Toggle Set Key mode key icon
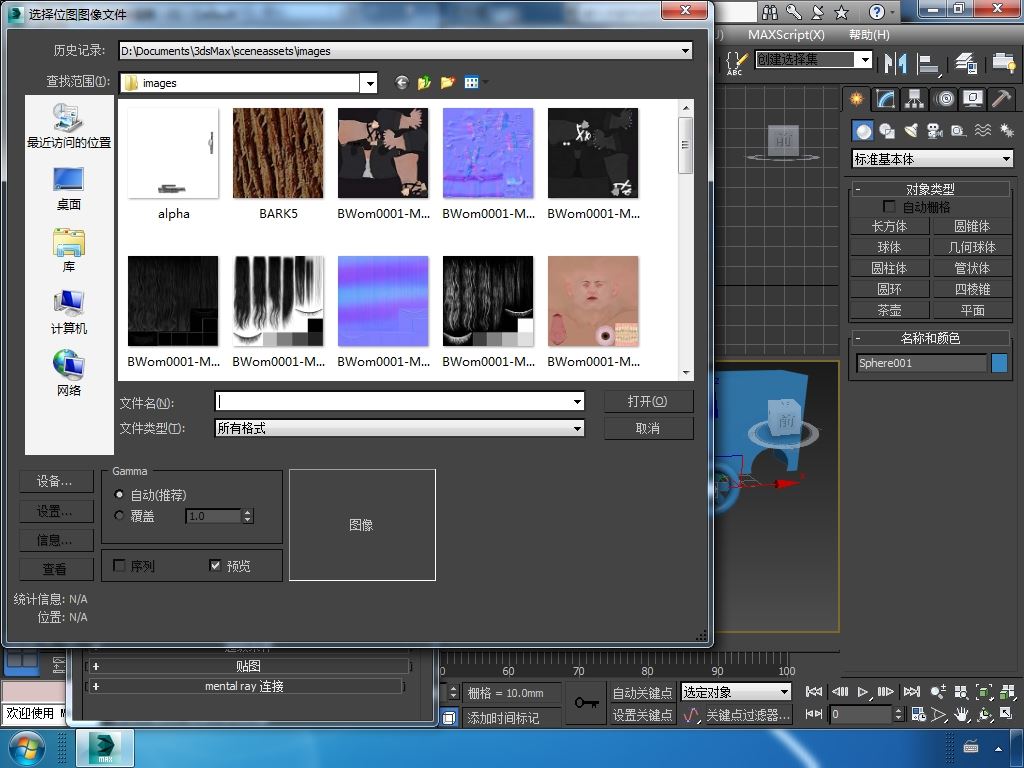Viewport: 1024px width, 768px height. [586, 703]
